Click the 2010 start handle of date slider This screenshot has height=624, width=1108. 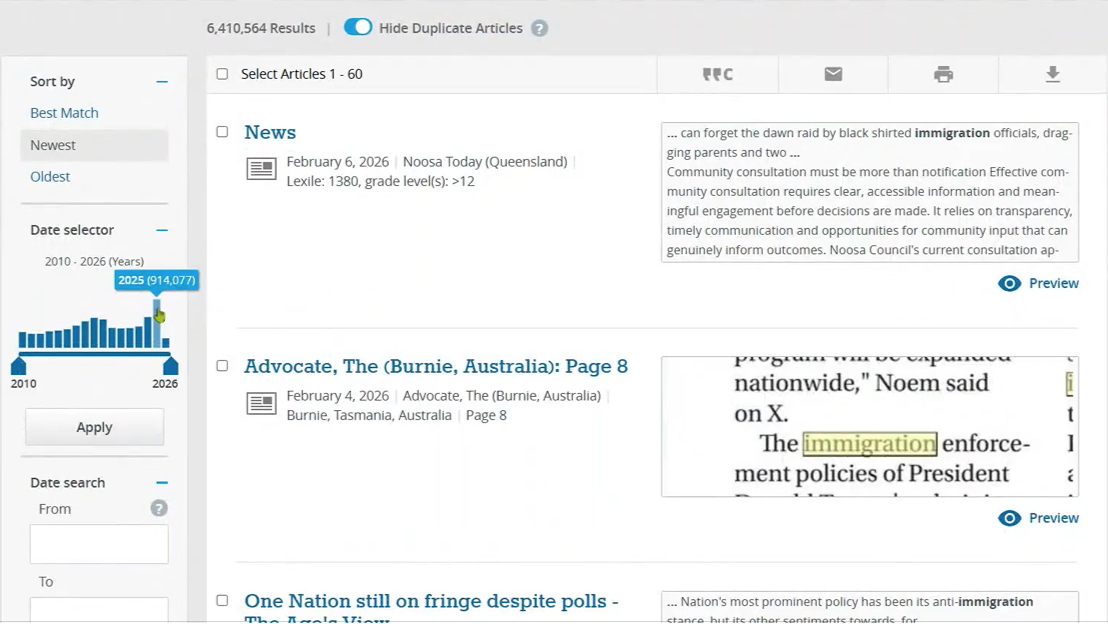point(18,365)
